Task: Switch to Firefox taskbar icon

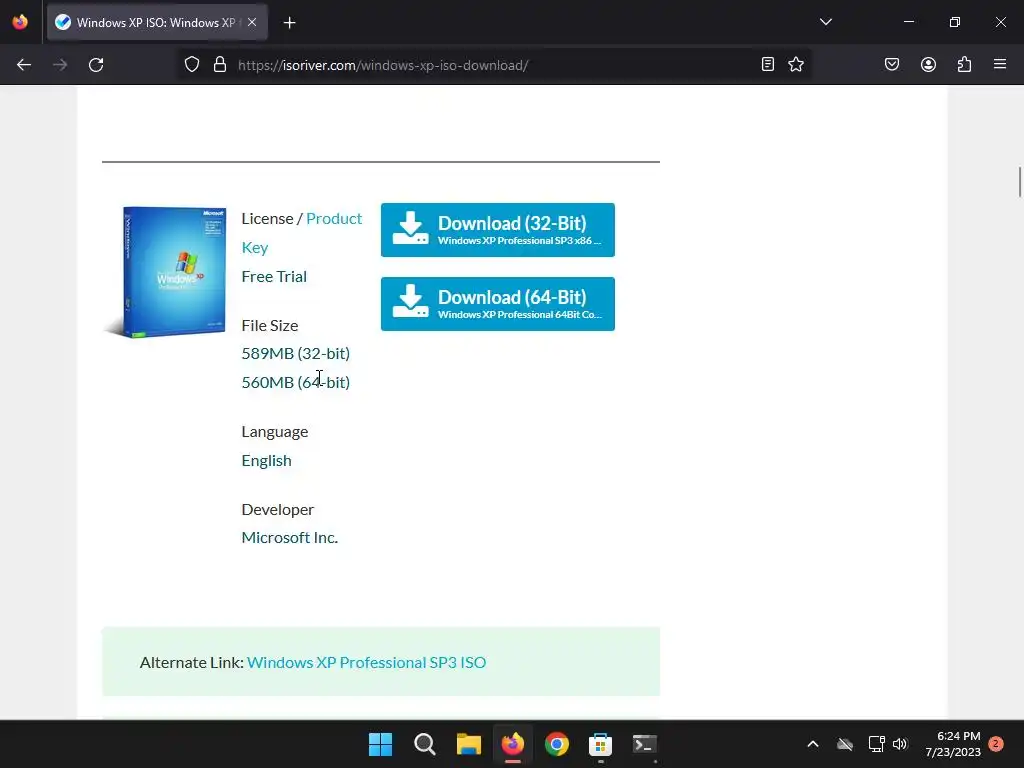Action: pyautogui.click(x=513, y=744)
